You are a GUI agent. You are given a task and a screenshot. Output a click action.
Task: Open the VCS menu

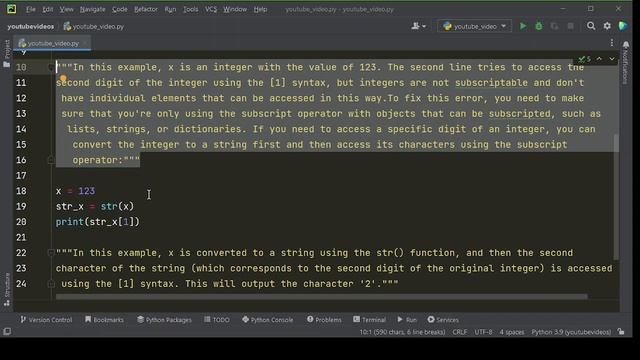tap(211, 9)
